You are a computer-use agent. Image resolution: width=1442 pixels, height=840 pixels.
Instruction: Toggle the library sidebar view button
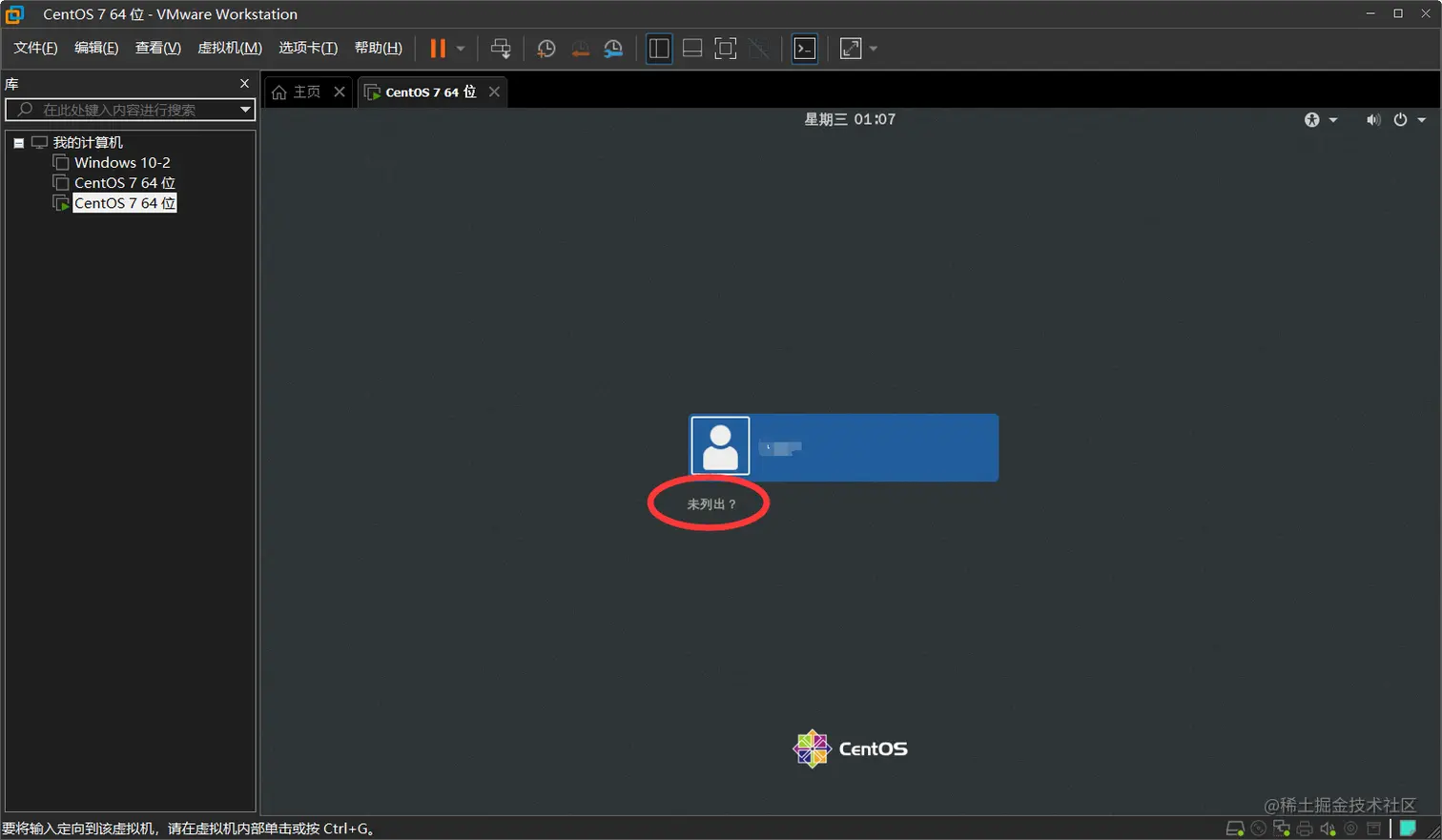tap(659, 49)
